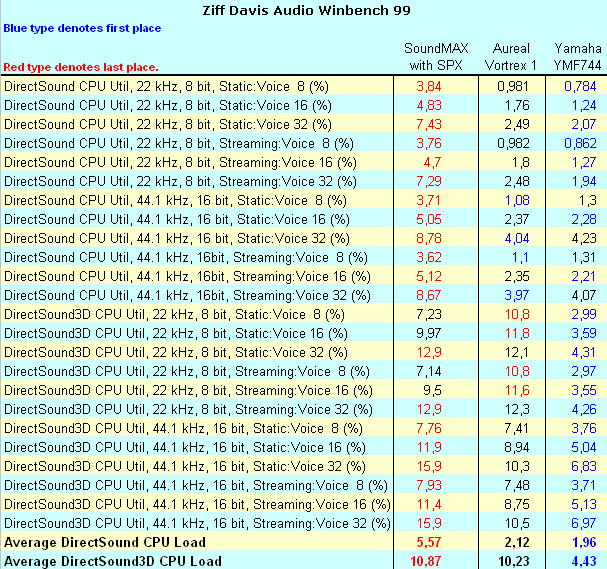Click the Aureal value 11,6
Viewport: 607px width, 569px height.
517,390
